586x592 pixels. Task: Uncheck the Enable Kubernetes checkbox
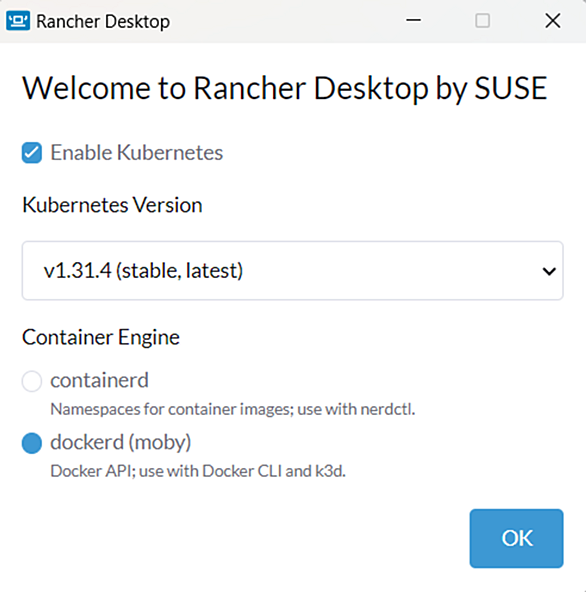[32, 153]
